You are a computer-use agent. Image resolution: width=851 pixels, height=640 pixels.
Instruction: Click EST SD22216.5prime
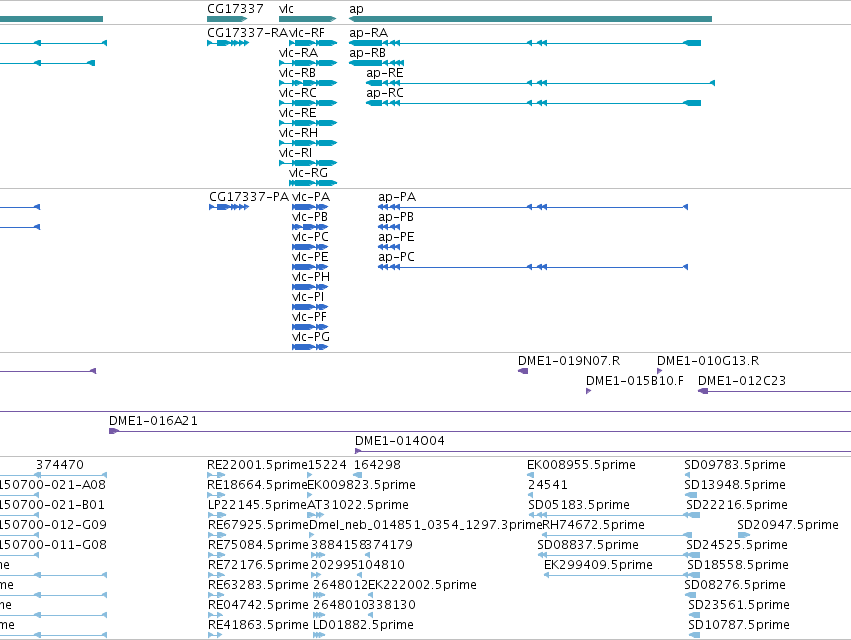coord(737,505)
